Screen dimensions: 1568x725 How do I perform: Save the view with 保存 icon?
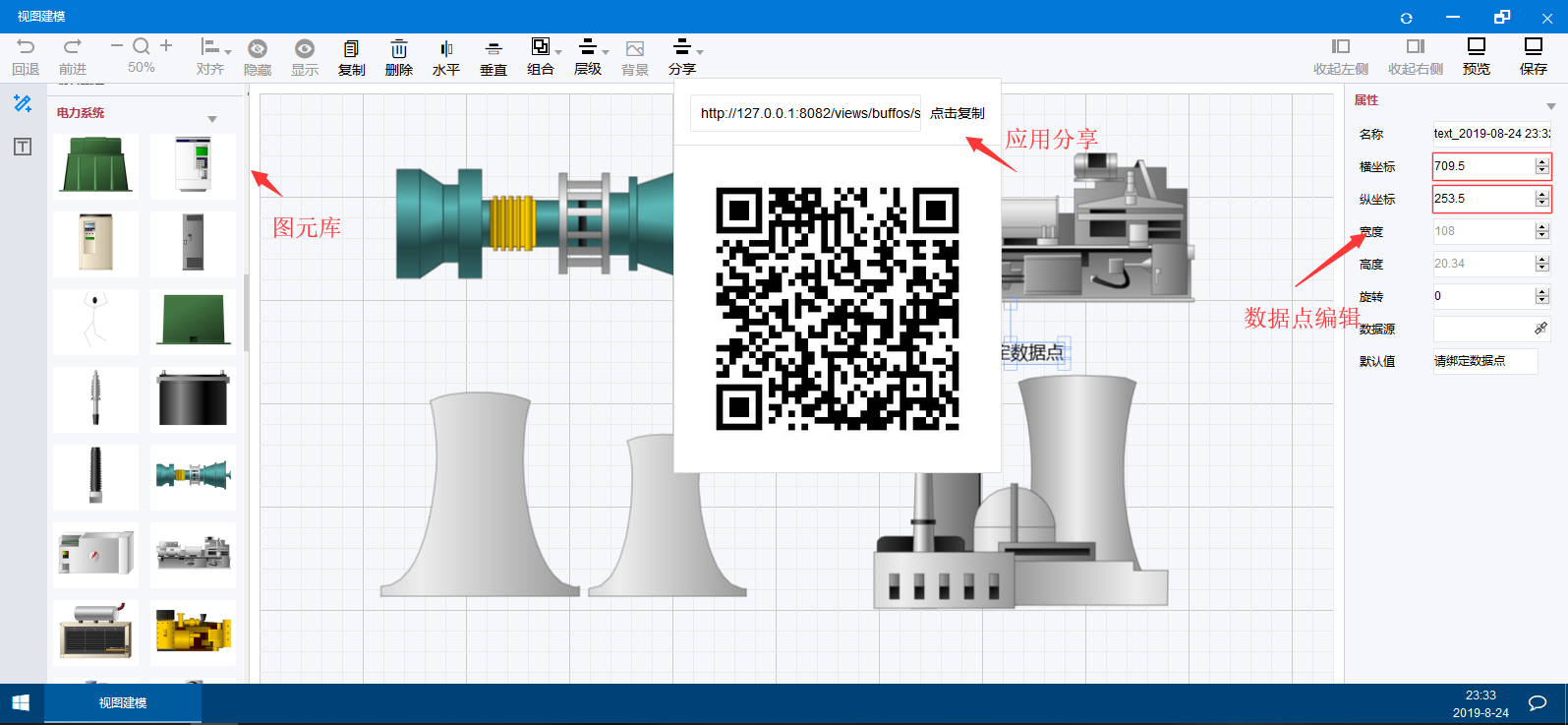[1533, 47]
